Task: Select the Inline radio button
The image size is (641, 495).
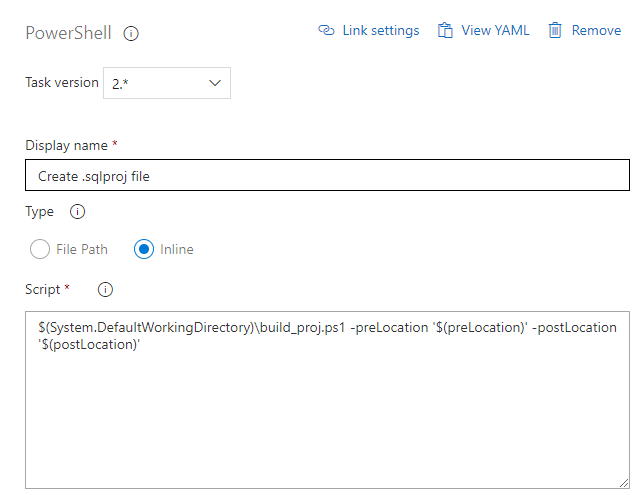Action: (x=143, y=249)
